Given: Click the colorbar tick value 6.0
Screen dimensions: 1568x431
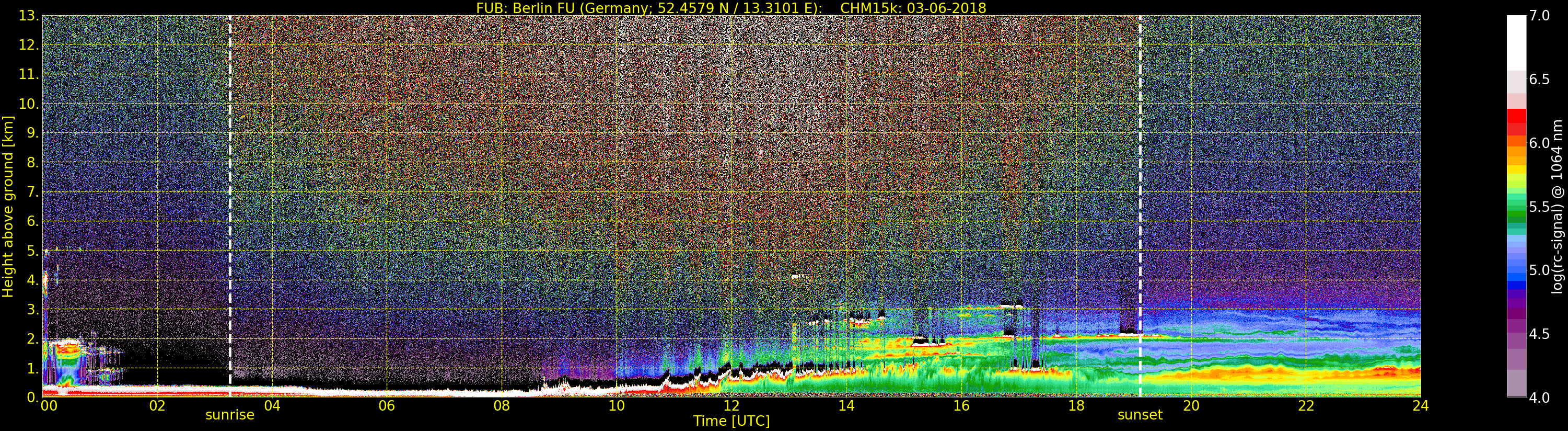Looking at the screenshot, I should (x=1539, y=143).
